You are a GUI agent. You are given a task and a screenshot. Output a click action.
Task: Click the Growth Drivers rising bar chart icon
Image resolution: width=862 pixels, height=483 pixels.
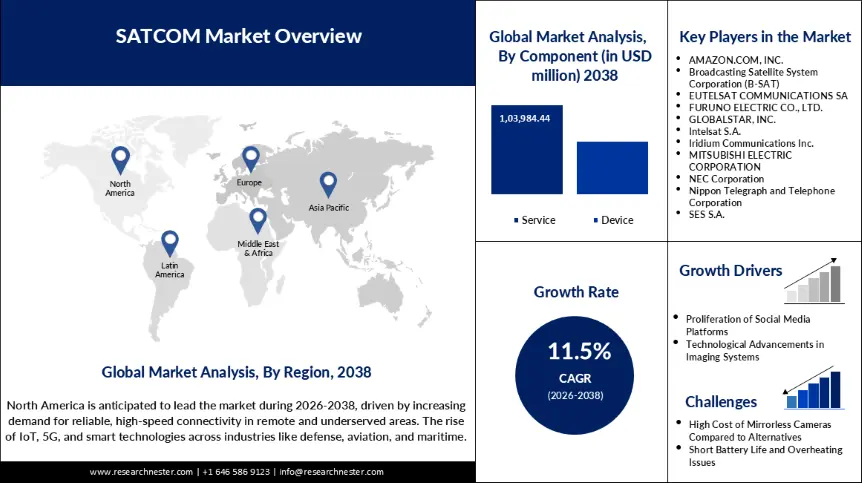(814, 281)
